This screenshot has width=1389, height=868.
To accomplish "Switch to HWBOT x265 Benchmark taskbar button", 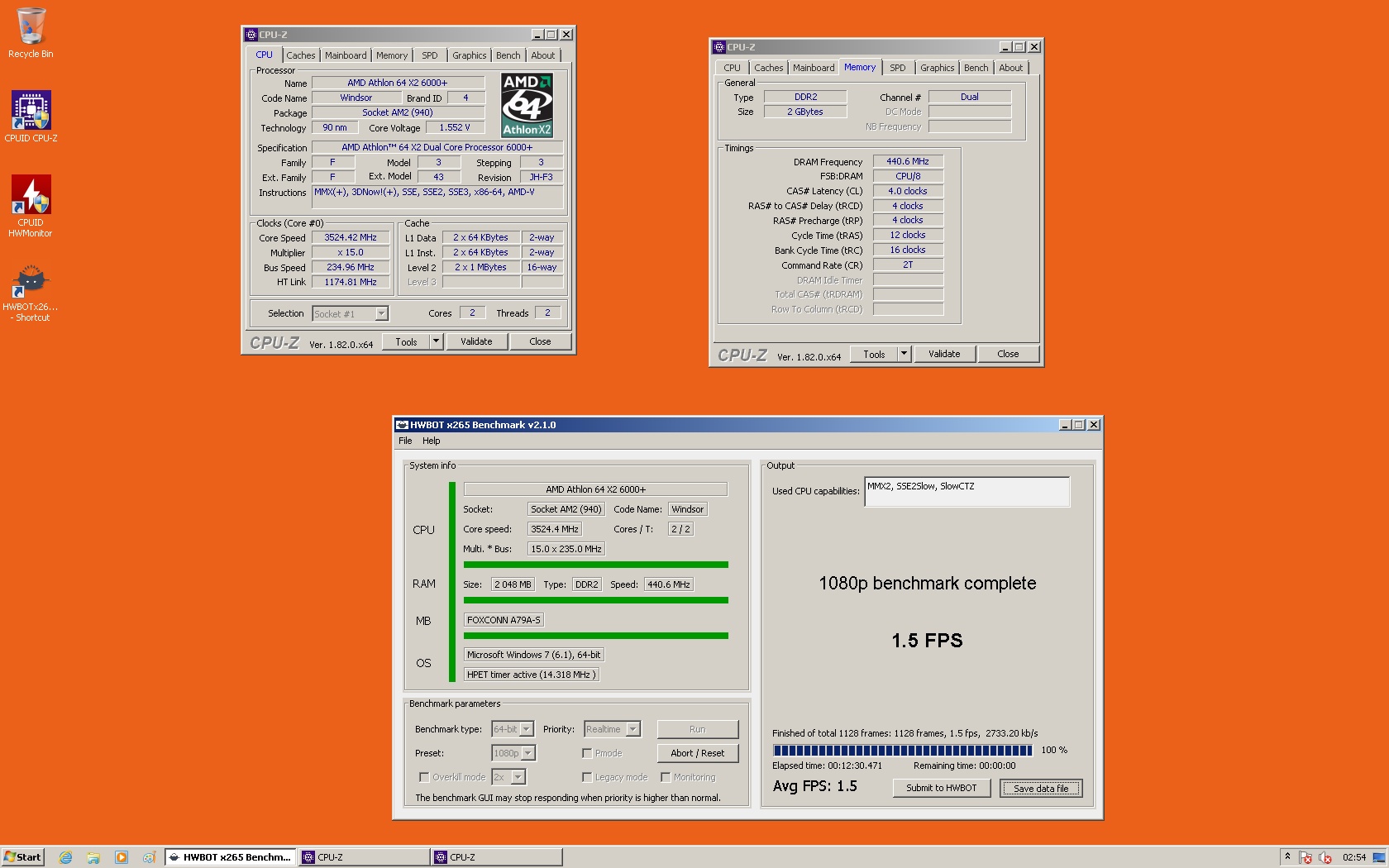I will pyautogui.click(x=230, y=857).
